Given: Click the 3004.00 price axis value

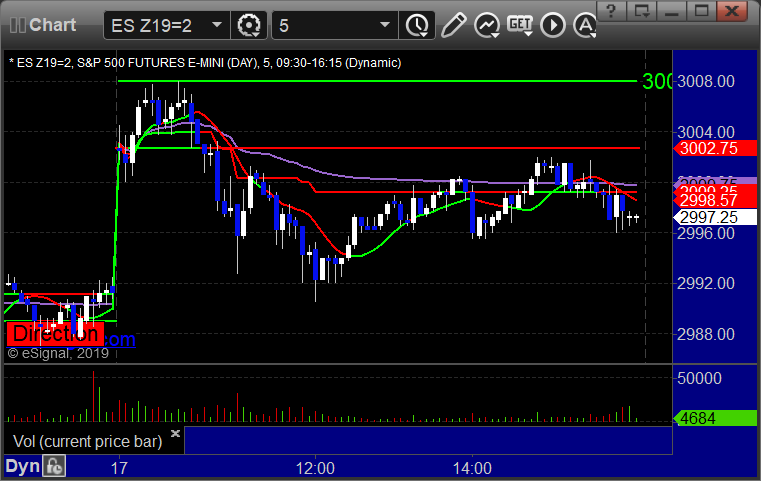Looking at the screenshot, I should pyautogui.click(x=706, y=132).
